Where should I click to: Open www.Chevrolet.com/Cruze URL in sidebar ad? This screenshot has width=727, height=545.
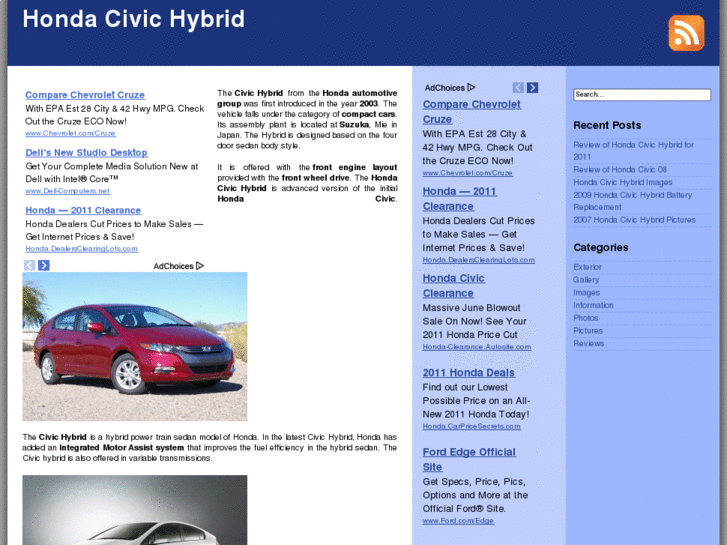click(467, 173)
